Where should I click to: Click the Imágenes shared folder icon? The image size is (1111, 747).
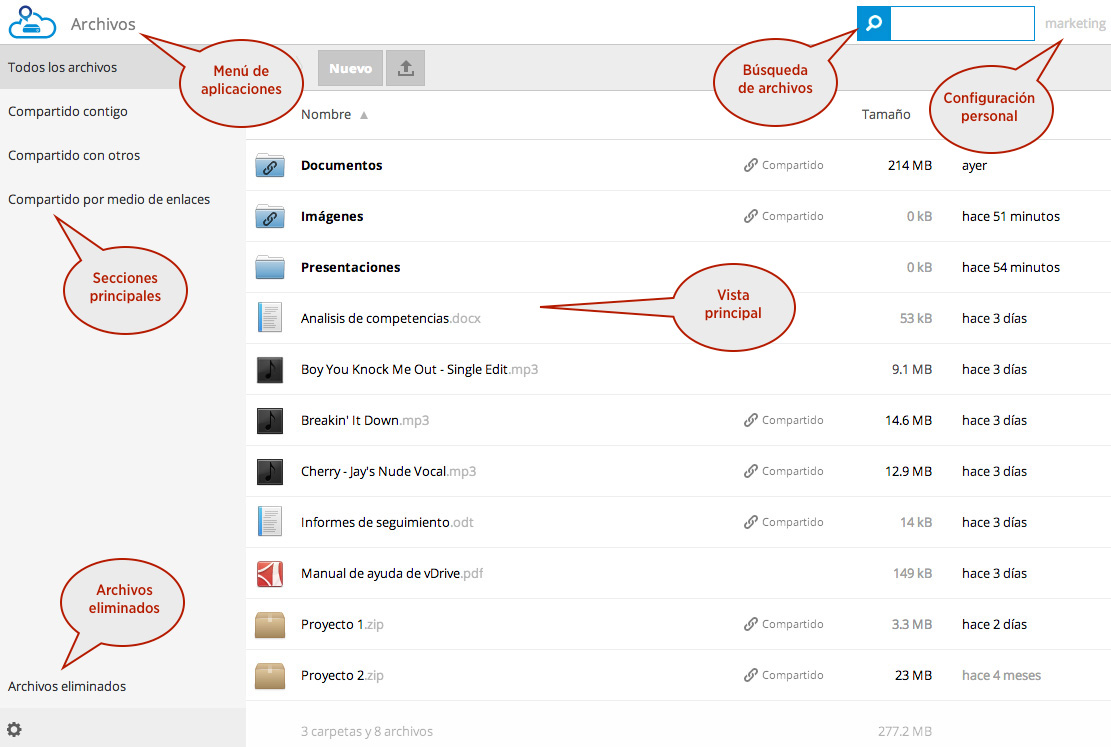click(270, 216)
